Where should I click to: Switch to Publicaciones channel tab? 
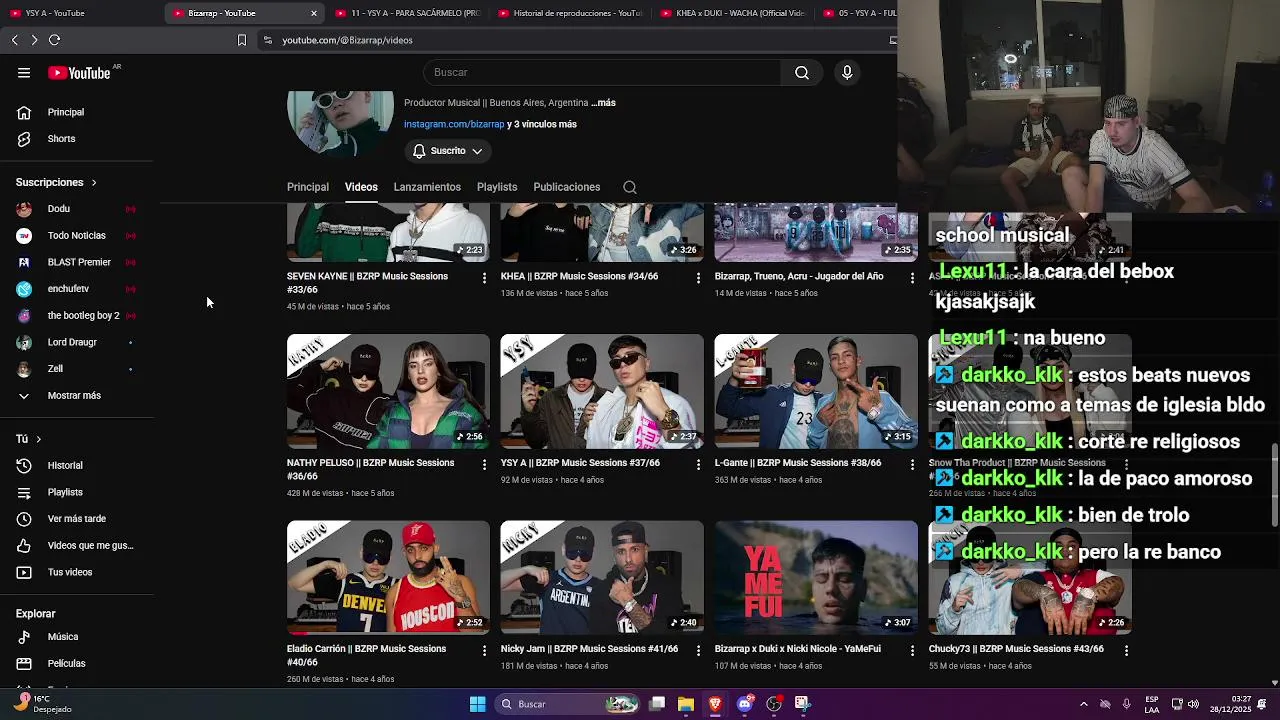pos(567,187)
